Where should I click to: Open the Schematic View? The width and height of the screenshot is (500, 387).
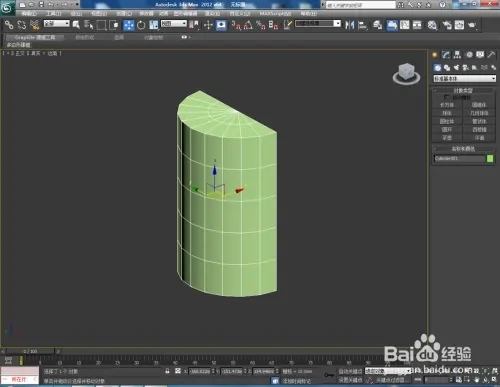click(417, 25)
